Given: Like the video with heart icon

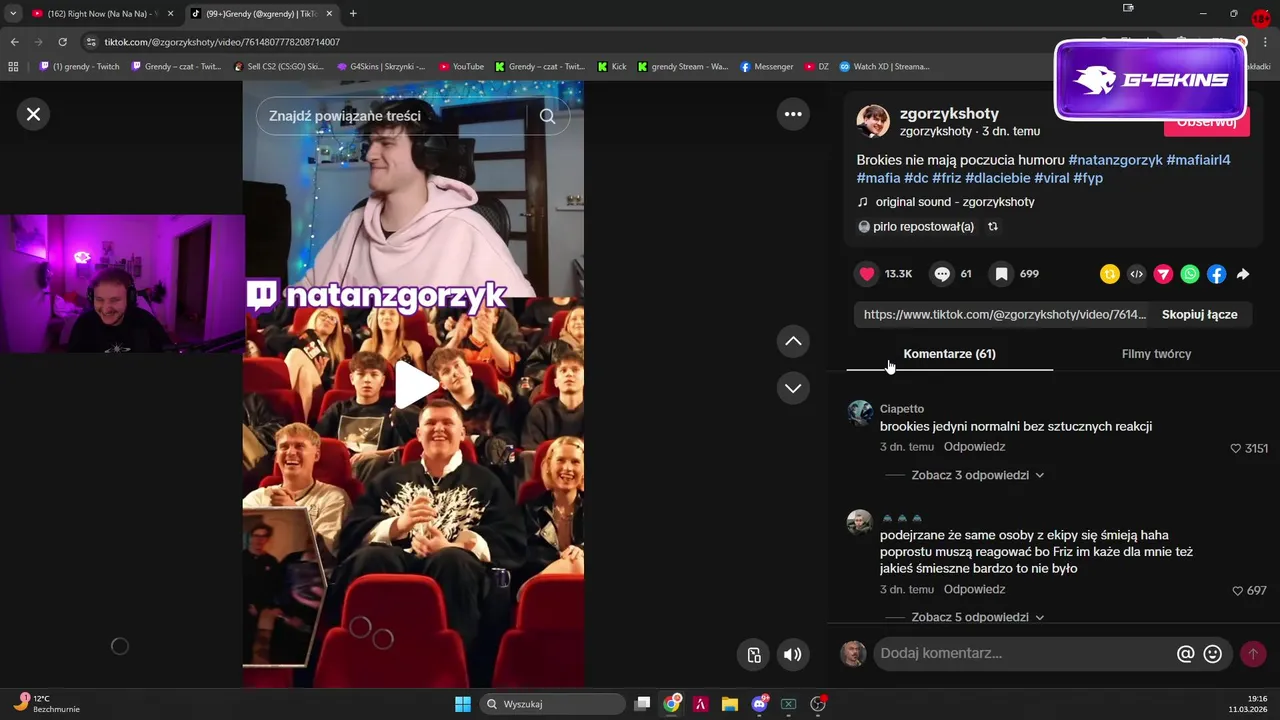Looking at the screenshot, I should coord(867,274).
